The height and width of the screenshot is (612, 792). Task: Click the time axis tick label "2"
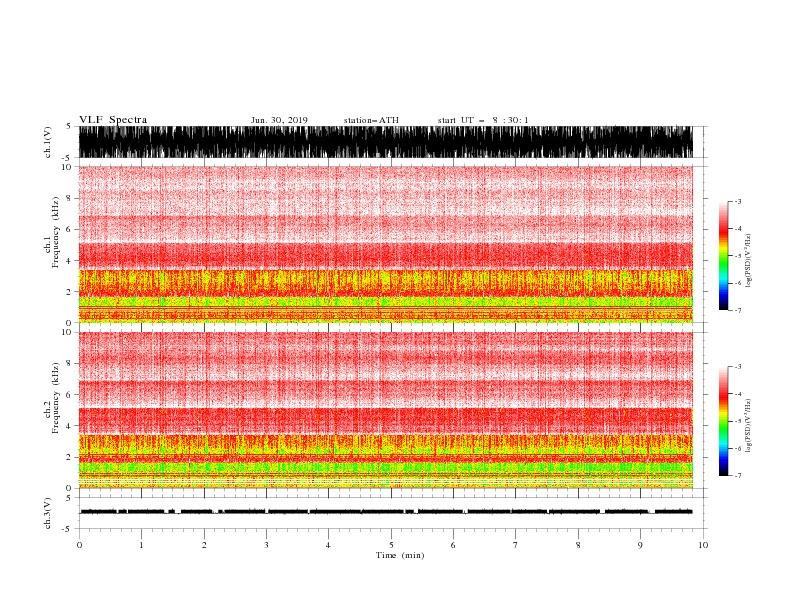[x=204, y=545]
